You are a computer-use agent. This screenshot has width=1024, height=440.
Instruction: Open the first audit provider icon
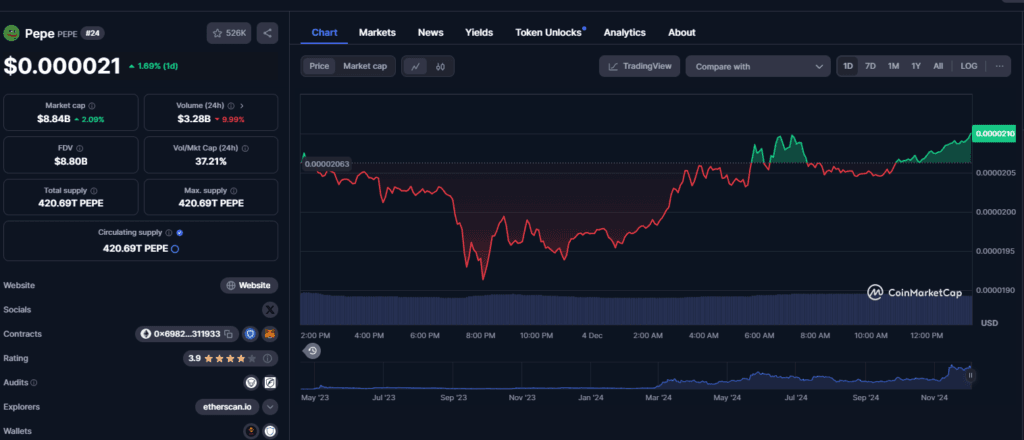click(x=251, y=383)
